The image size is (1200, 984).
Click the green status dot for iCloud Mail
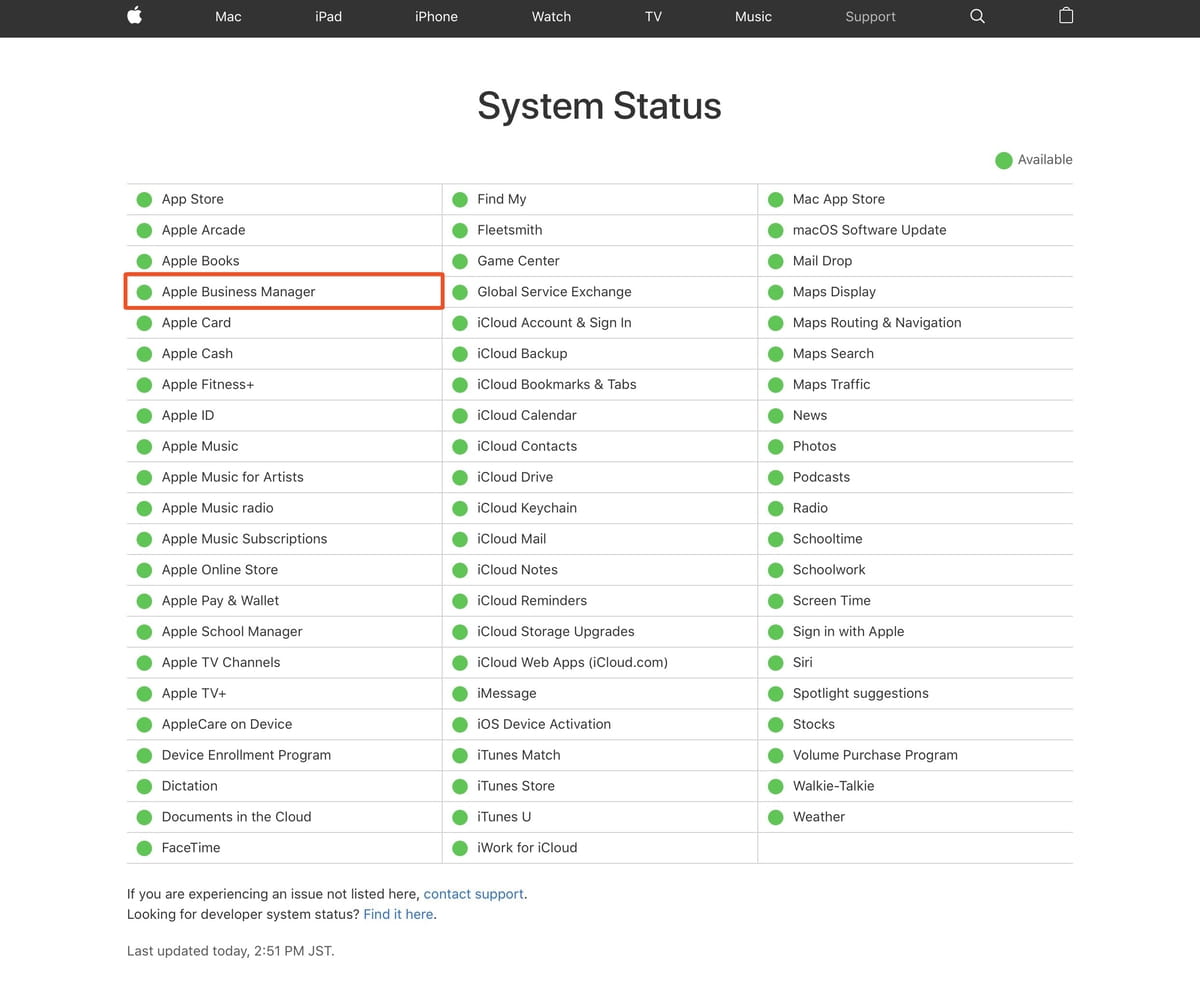pyautogui.click(x=460, y=539)
